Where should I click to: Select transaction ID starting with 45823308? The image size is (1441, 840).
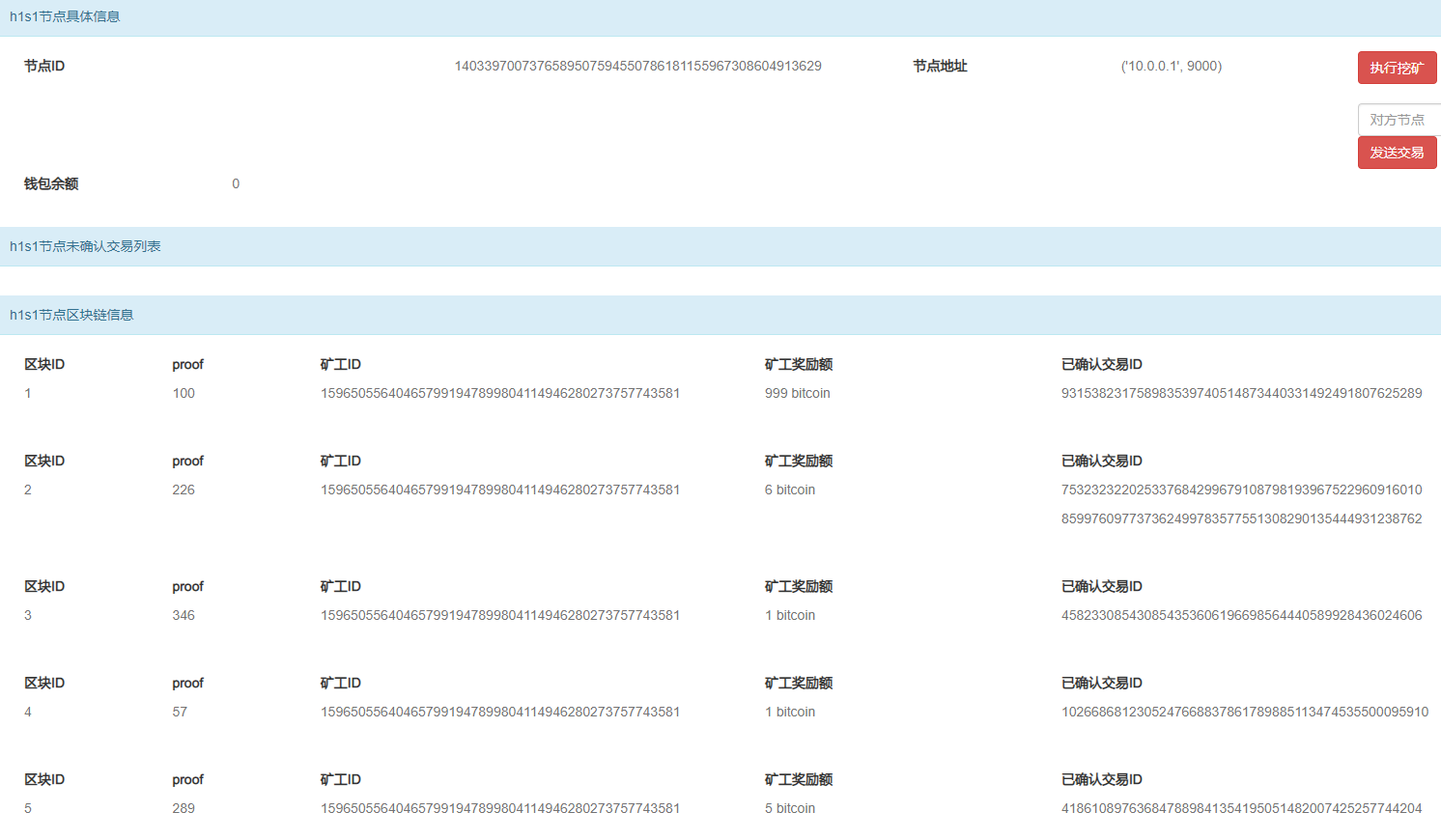(x=1242, y=615)
